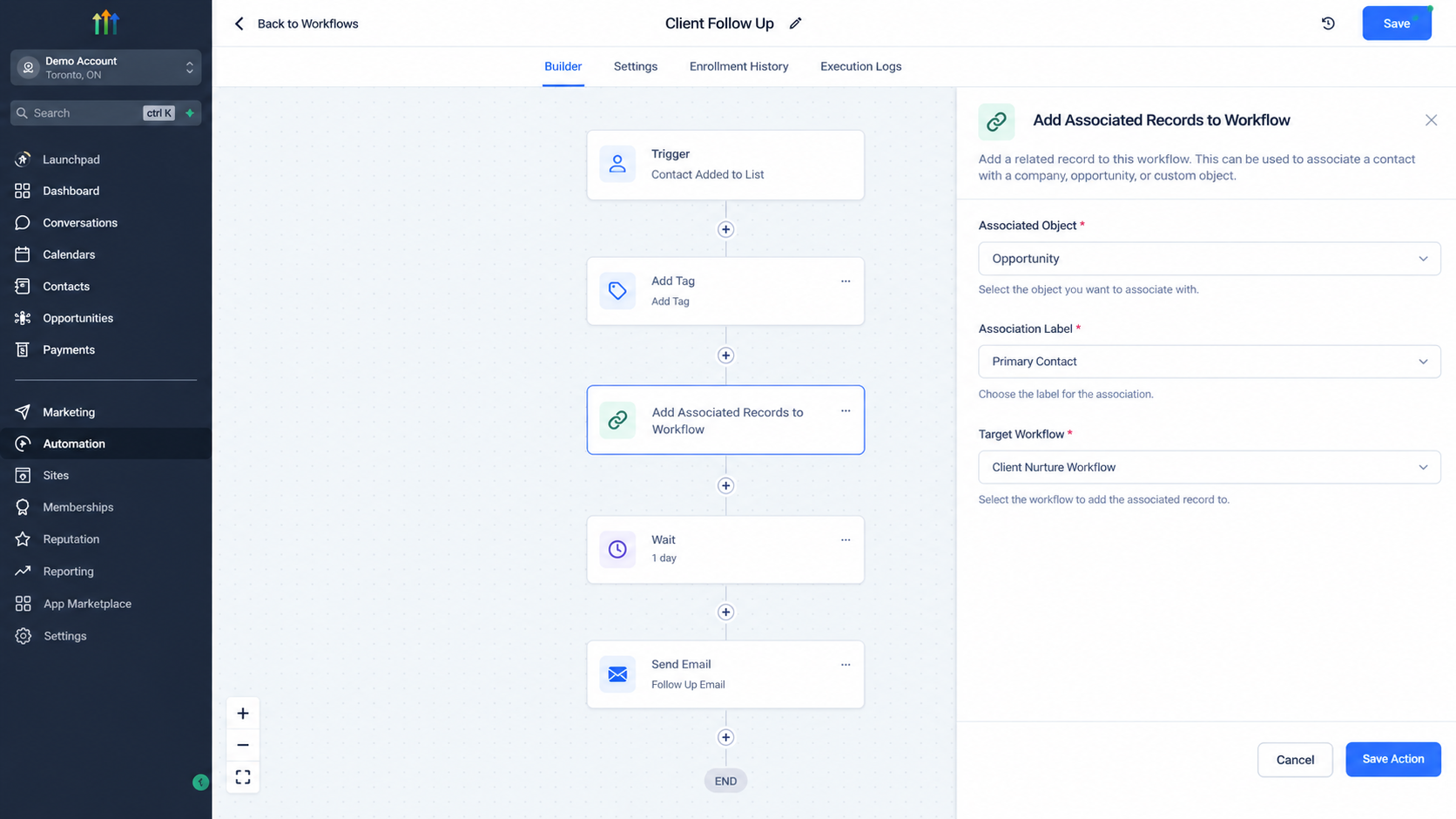The image size is (1456, 819).
Task: Add step after the Add Tag action
Action: 725,355
